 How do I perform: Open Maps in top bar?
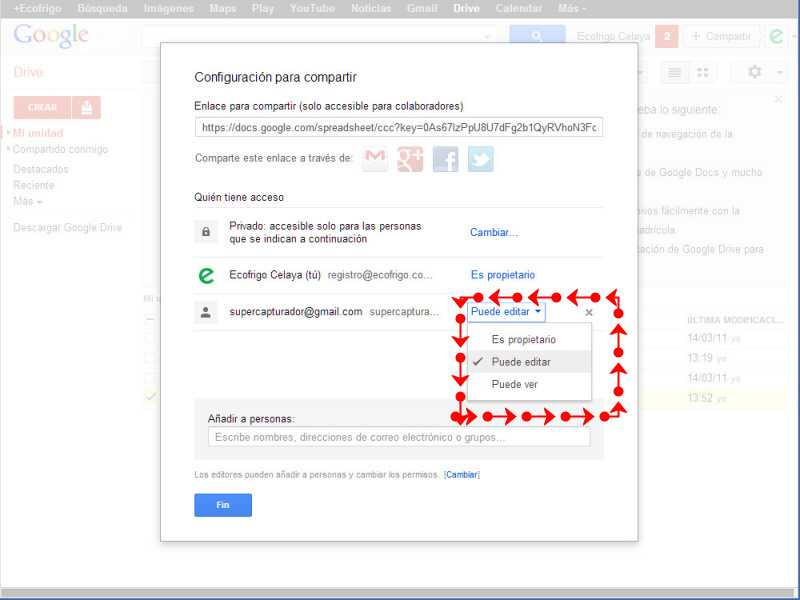222,8
